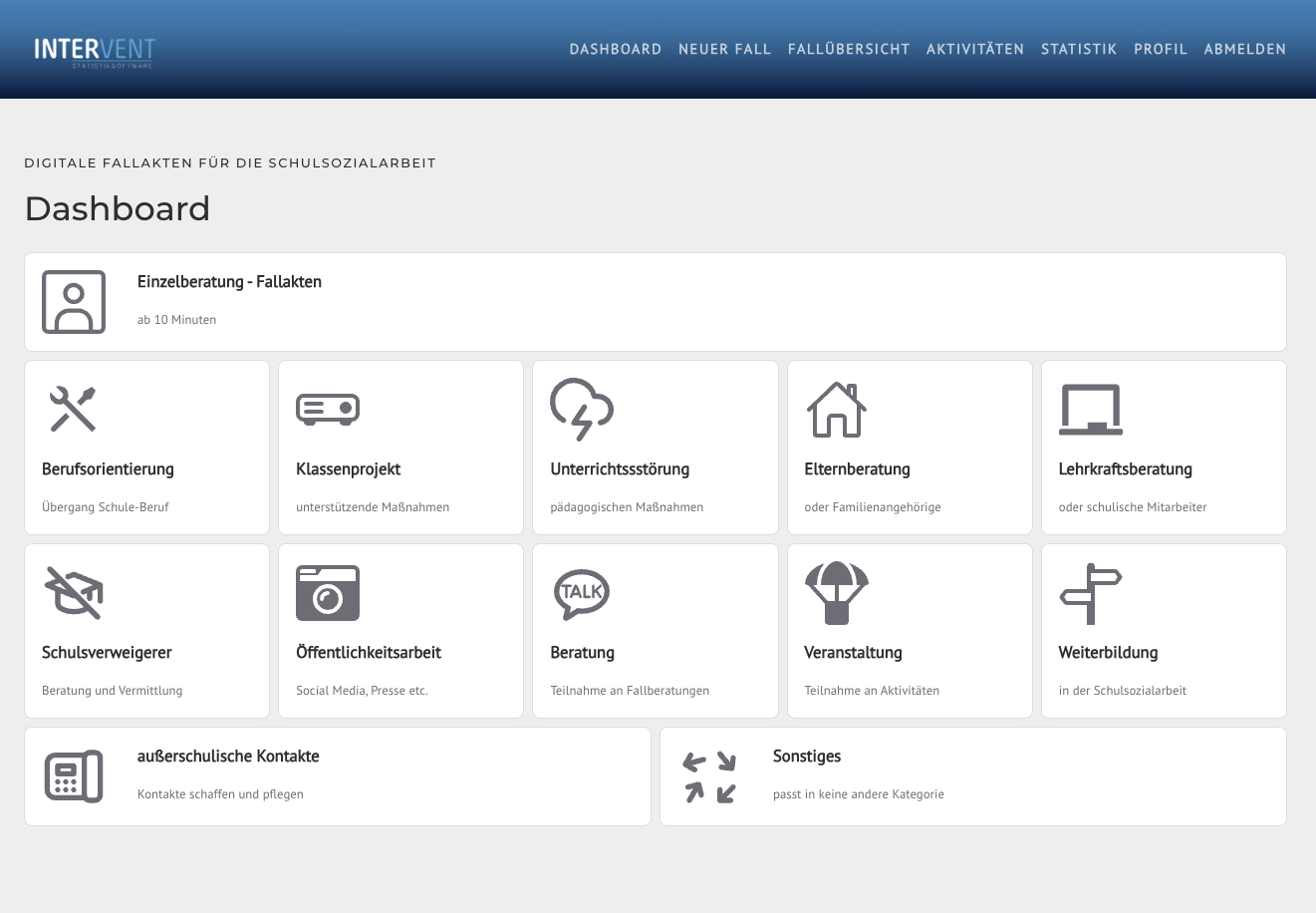Click the house icon for Elternberatung

tap(835, 409)
